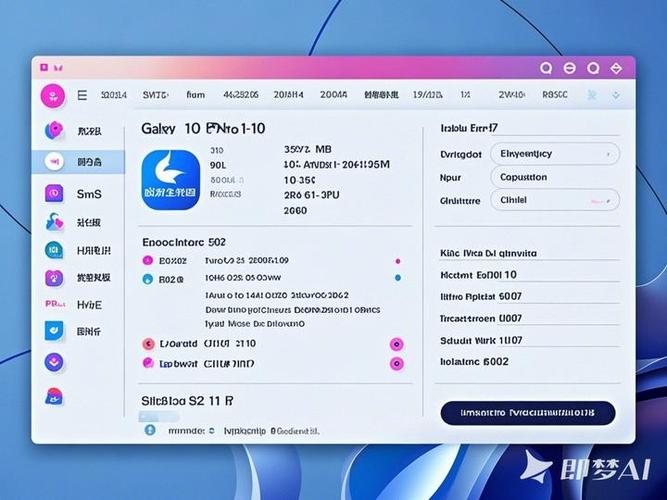Click the 'Sdudit Wirk 1107' list row
The height and width of the screenshot is (500, 667).
(x=529, y=340)
